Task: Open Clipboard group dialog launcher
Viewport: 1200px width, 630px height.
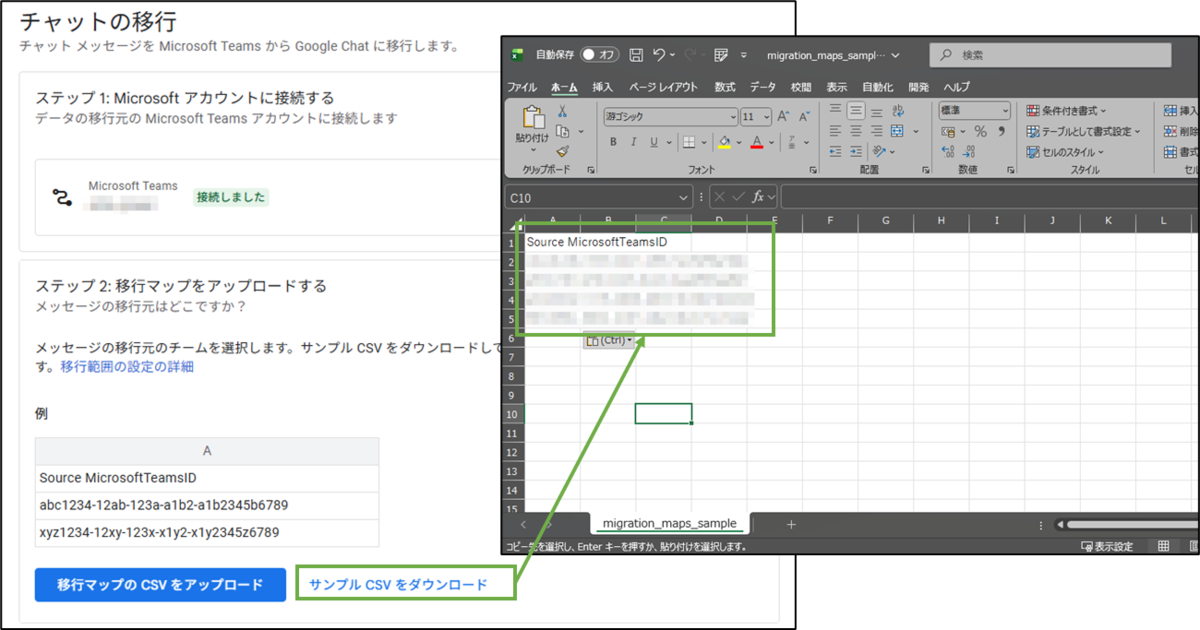Action: [591, 171]
